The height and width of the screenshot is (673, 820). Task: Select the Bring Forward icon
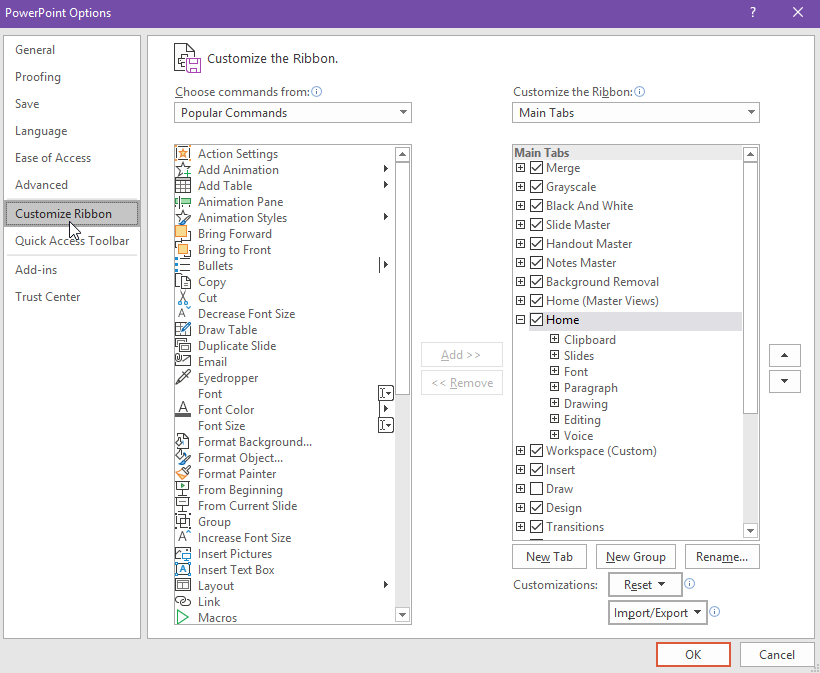183,234
